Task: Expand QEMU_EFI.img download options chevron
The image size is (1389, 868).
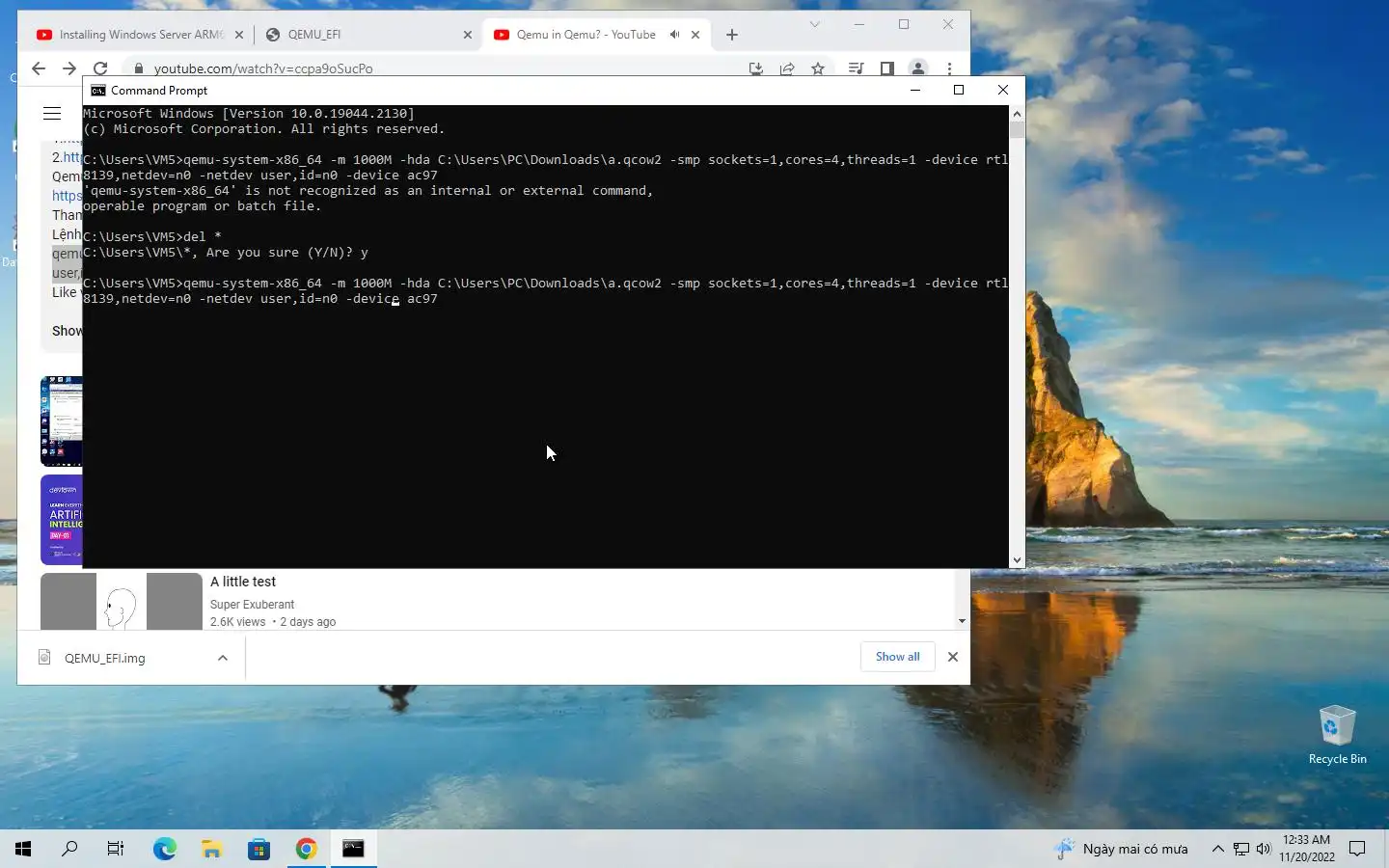Action: click(x=223, y=658)
